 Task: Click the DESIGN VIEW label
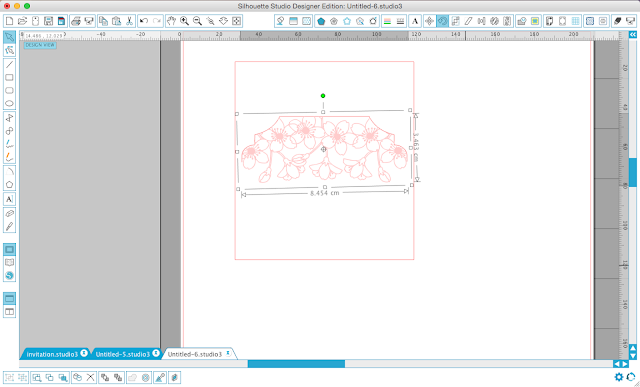40,45
